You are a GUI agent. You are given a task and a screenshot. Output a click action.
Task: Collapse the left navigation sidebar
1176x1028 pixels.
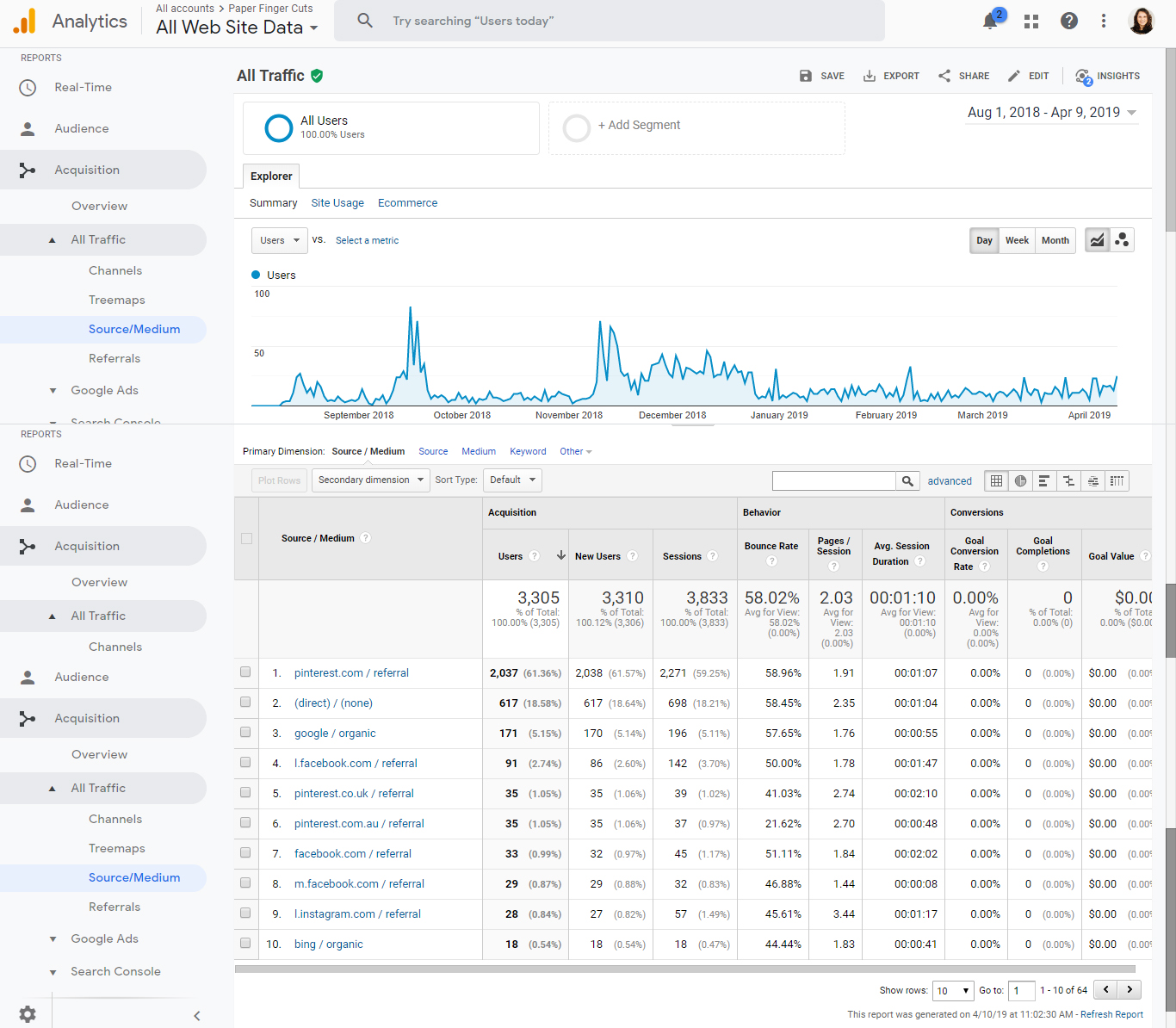[x=197, y=1016]
